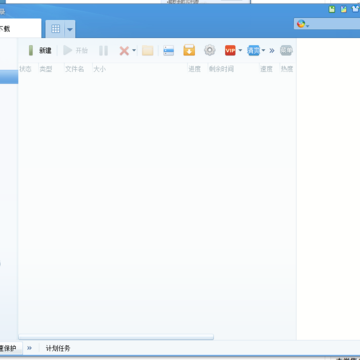Click the shirt skin icon in title bar
Viewport: 360px width, 360px height.
click(355, 9)
